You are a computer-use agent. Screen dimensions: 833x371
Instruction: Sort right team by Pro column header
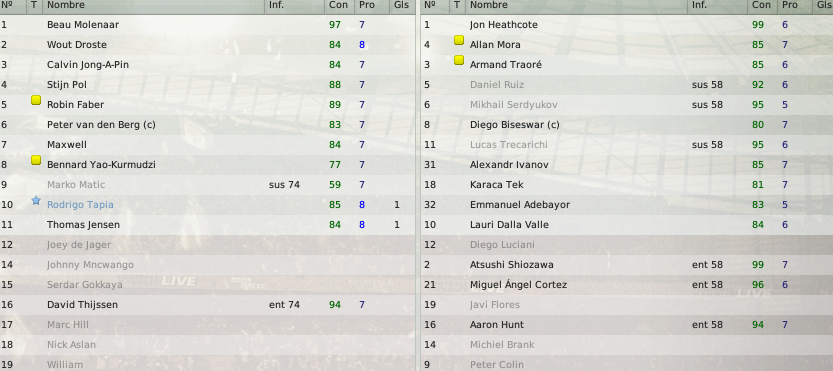point(792,5)
